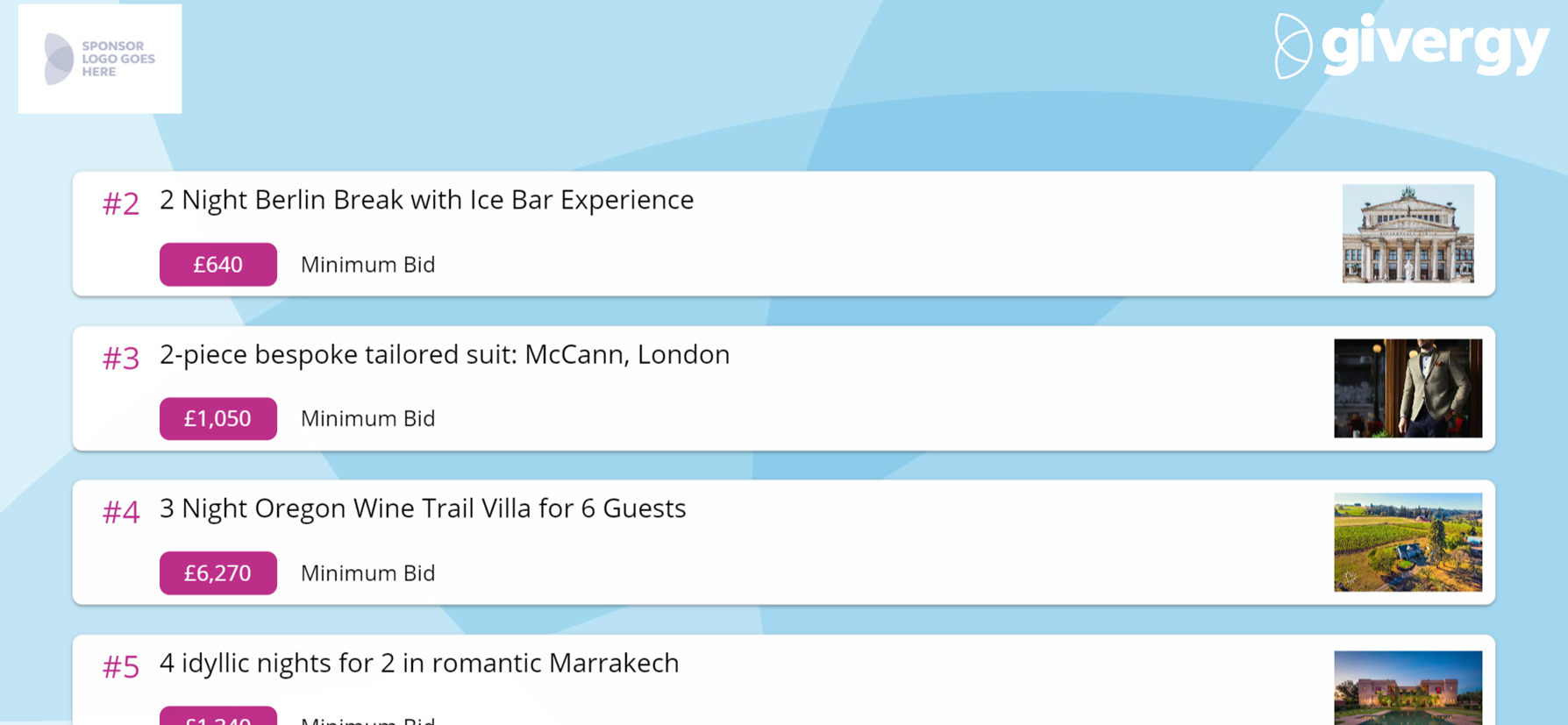The height and width of the screenshot is (725, 1568).
Task: Open the Marrakech villa thumbnail
Action: click(x=1408, y=687)
